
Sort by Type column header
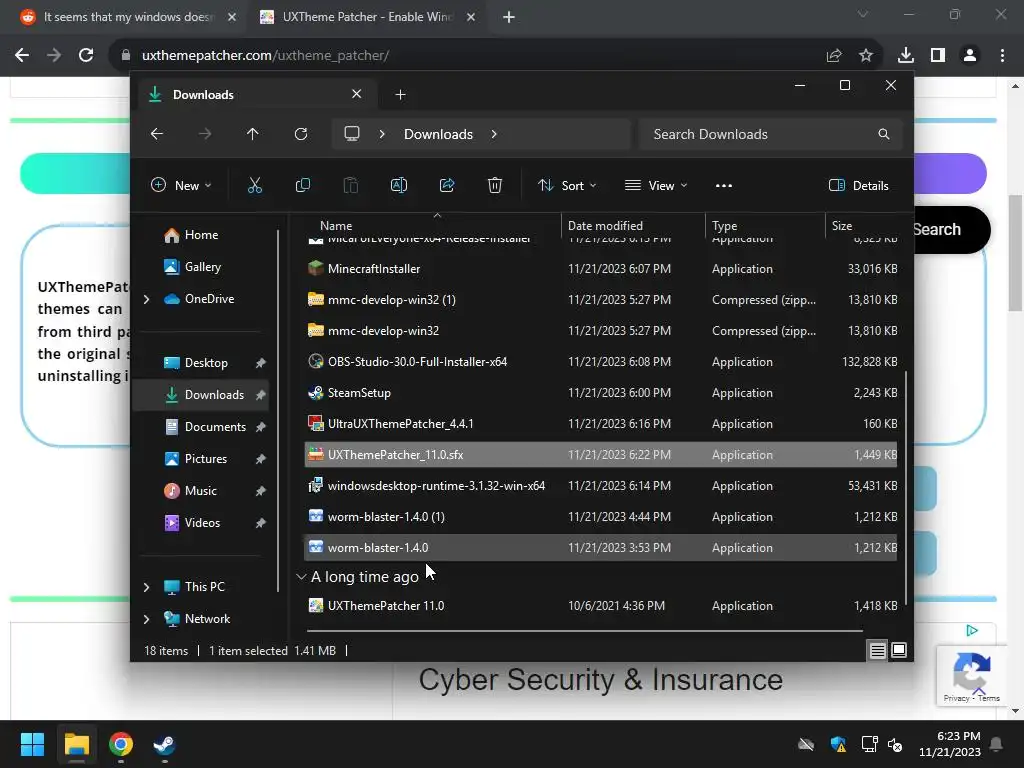[x=765, y=225]
